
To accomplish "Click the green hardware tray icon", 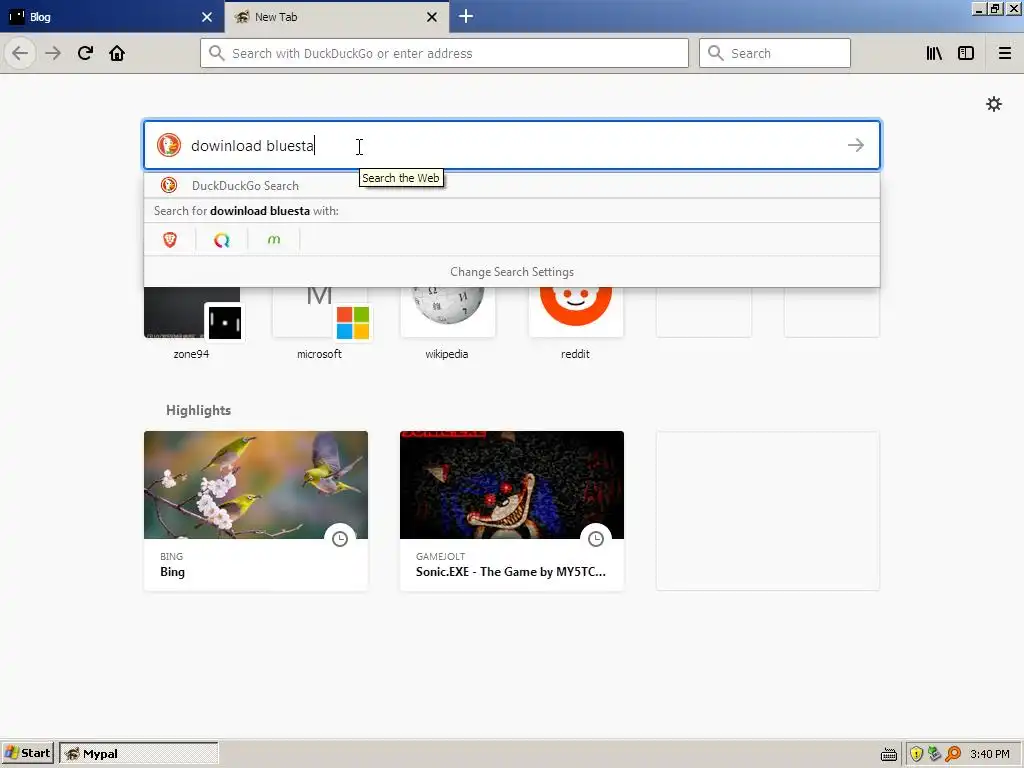I will (x=935, y=754).
